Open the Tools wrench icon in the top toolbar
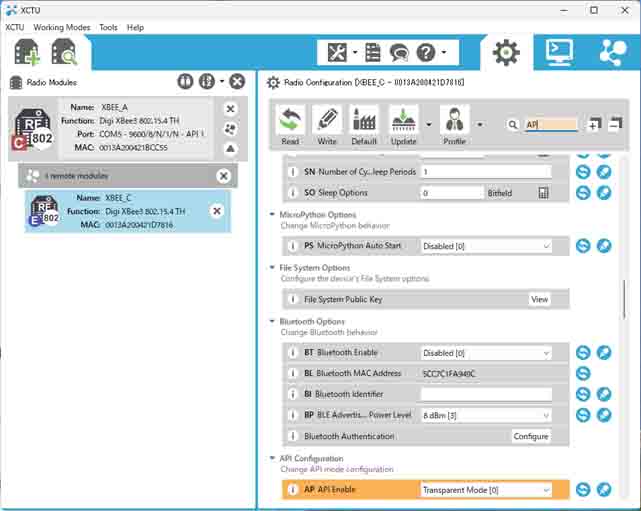Viewport: 641px width, 511px height. click(336, 52)
